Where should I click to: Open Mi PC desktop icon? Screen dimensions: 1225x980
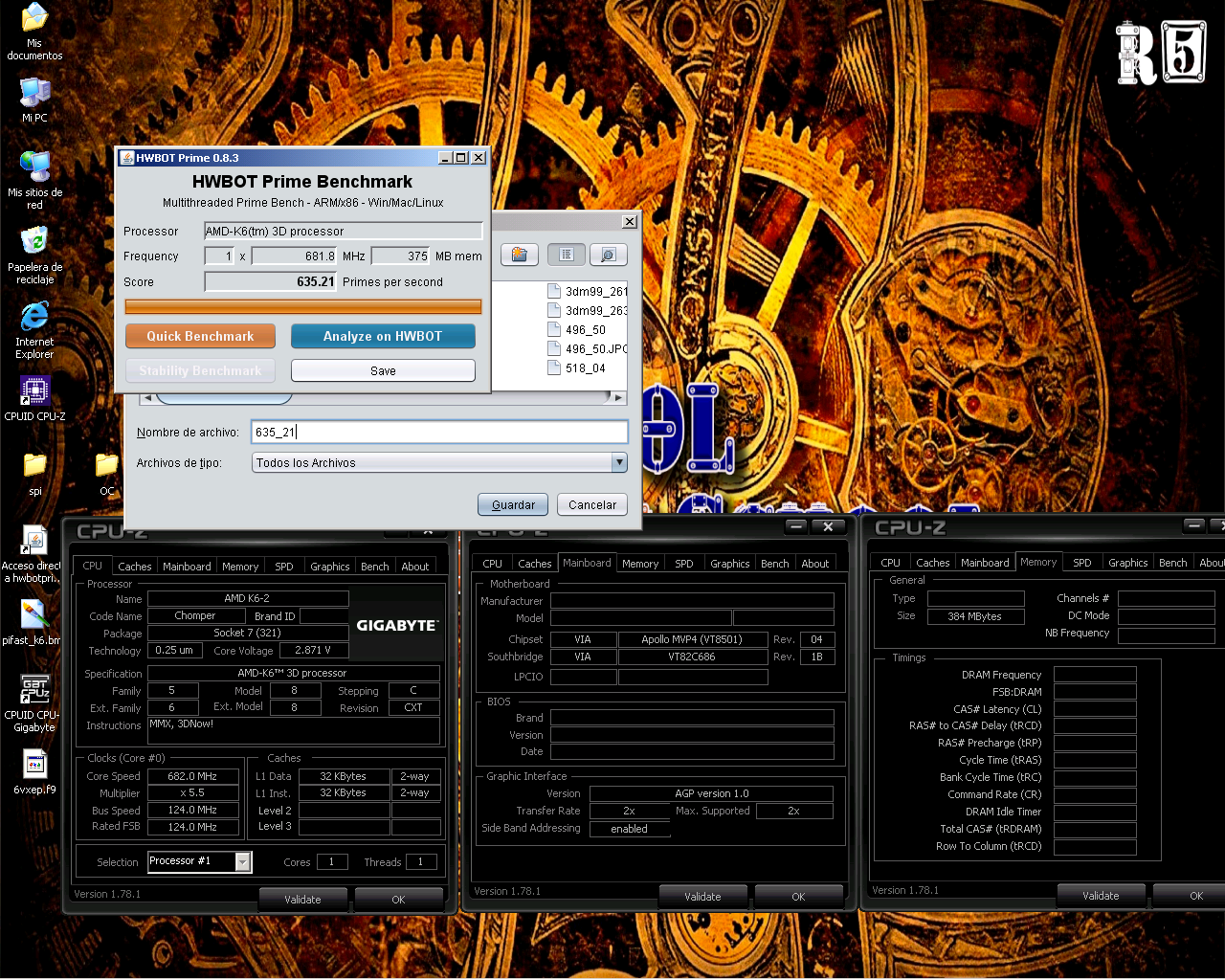[x=34, y=100]
